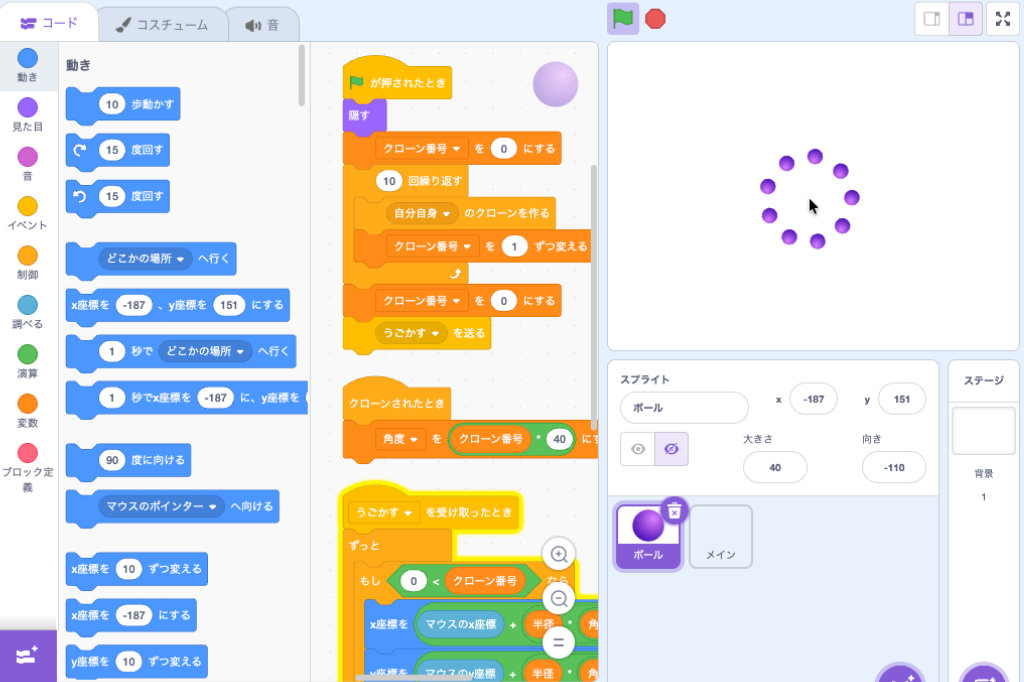Screen dimensions: 1024x682
Task: Select the 変数 block category
Action: click(x=28, y=410)
